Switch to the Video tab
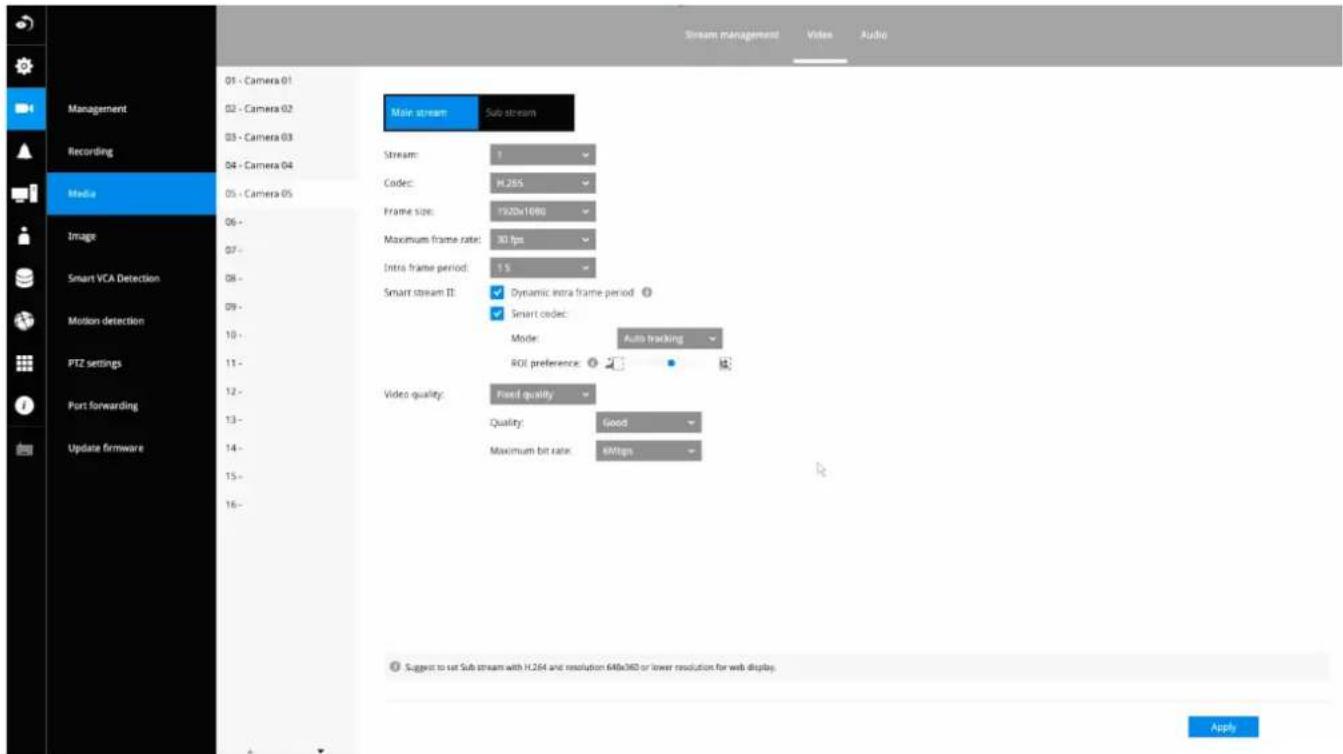Screen dimensions: 1343x754 point(819,35)
